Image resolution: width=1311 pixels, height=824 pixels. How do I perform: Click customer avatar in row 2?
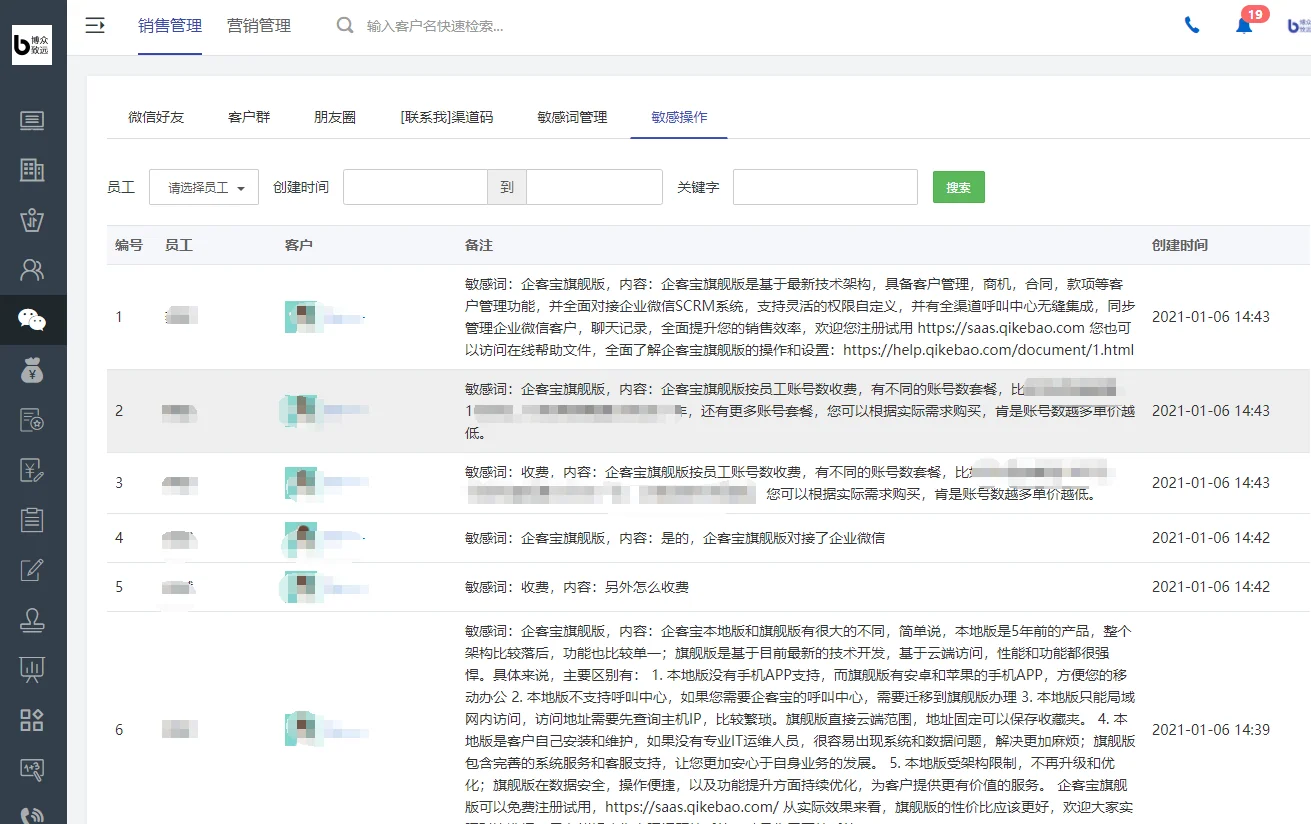click(301, 410)
